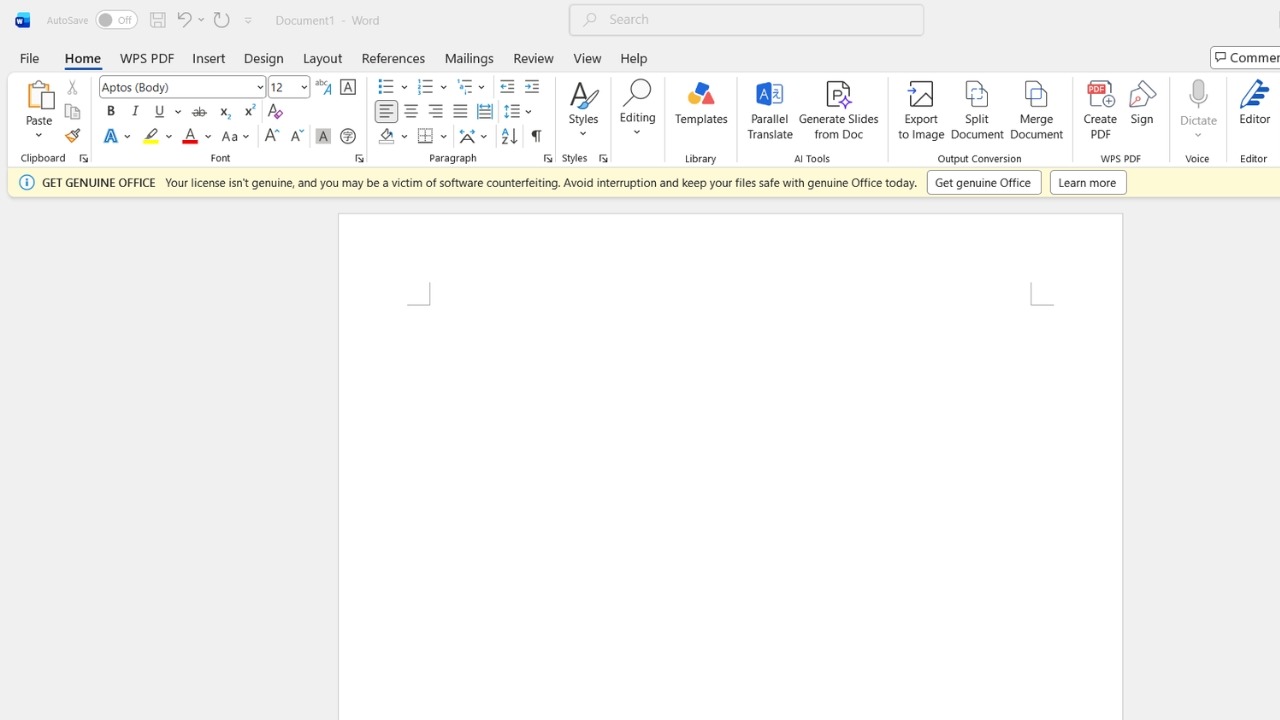Screen dimensions: 1280x720
Task: Justify paragraph text
Action: pos(460,112)
